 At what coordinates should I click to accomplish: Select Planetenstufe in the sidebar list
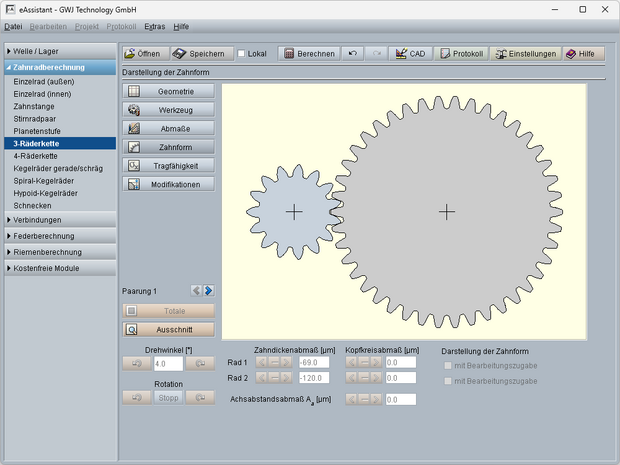point(40,132)
